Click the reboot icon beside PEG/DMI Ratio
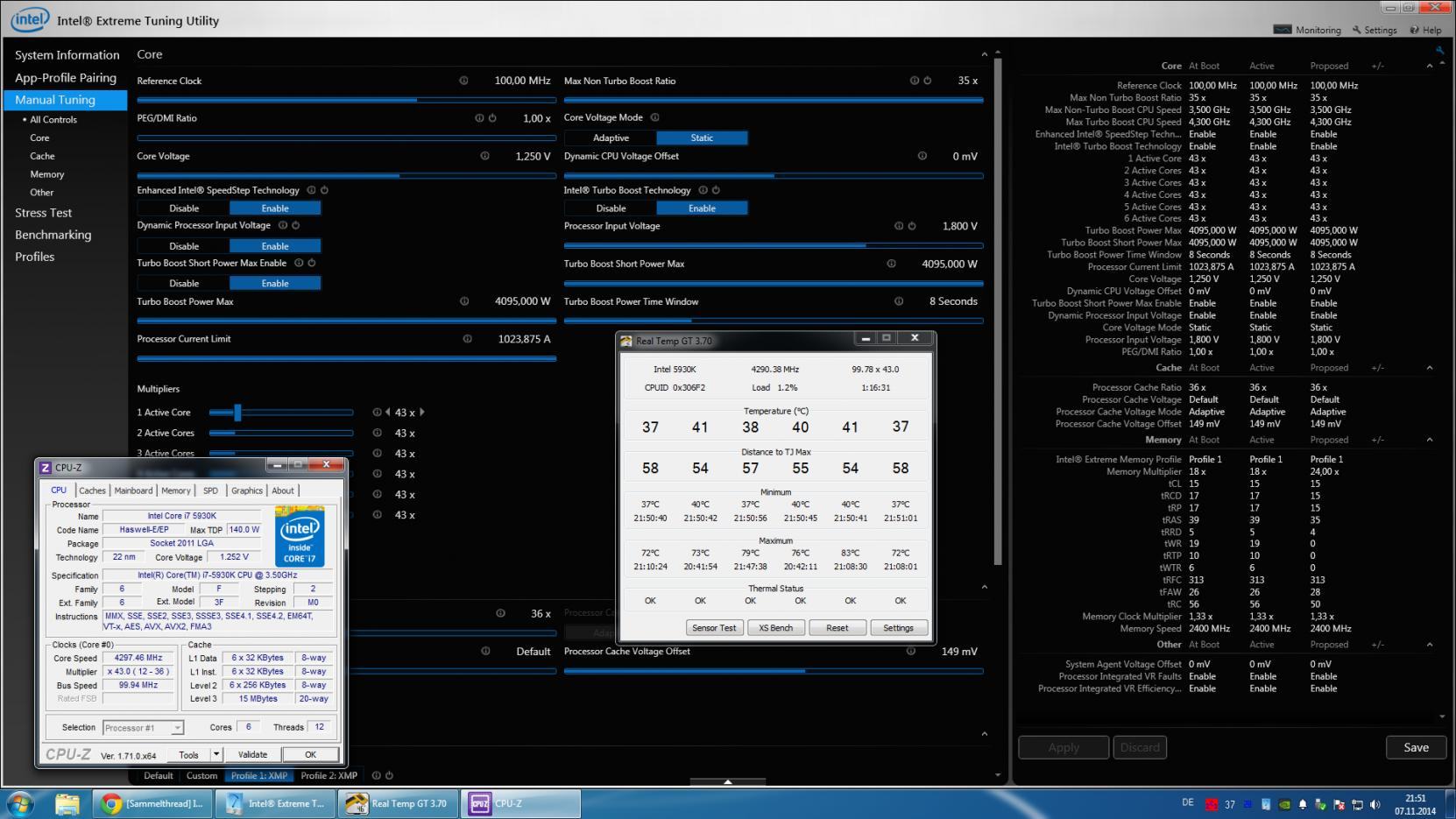Image resolution: width=1456 pixels, height=819 pixels. point(492,118)
